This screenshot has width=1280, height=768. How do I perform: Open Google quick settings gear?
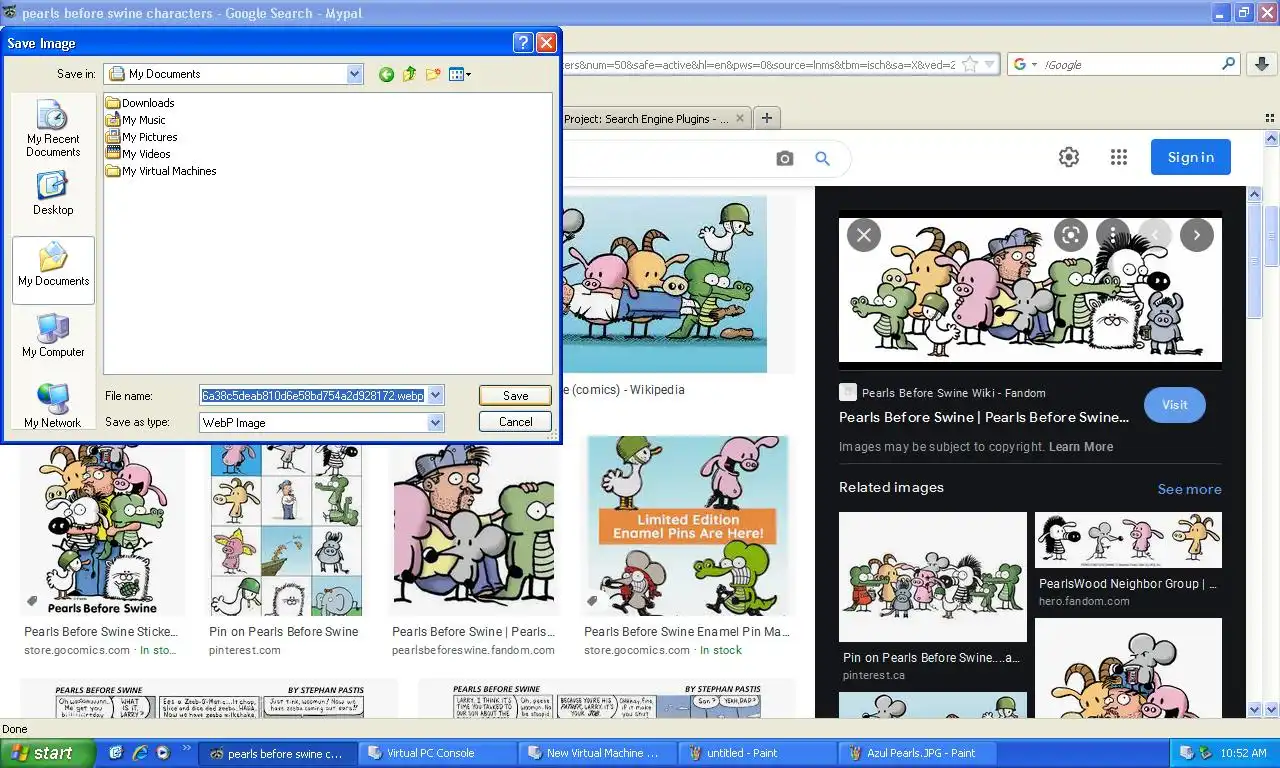[1069, 157]
